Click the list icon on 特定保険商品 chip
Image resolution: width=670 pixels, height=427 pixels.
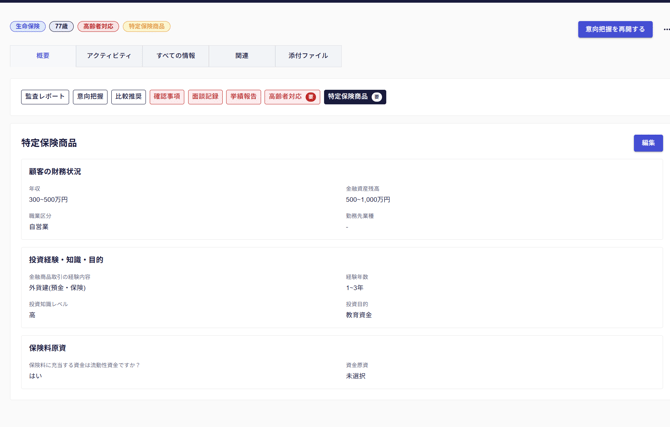377,97
